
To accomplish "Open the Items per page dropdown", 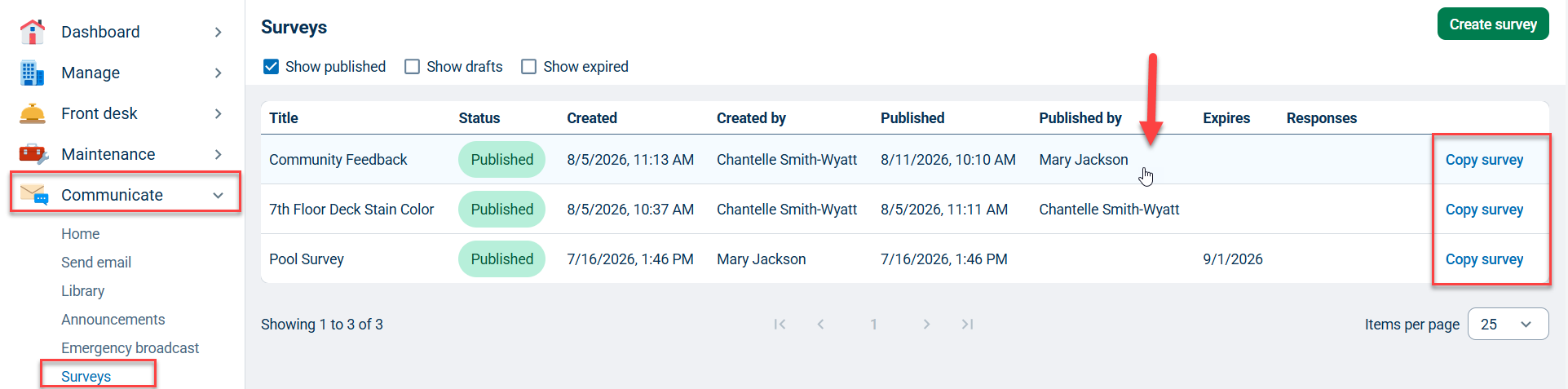I will pos(1508,324).
